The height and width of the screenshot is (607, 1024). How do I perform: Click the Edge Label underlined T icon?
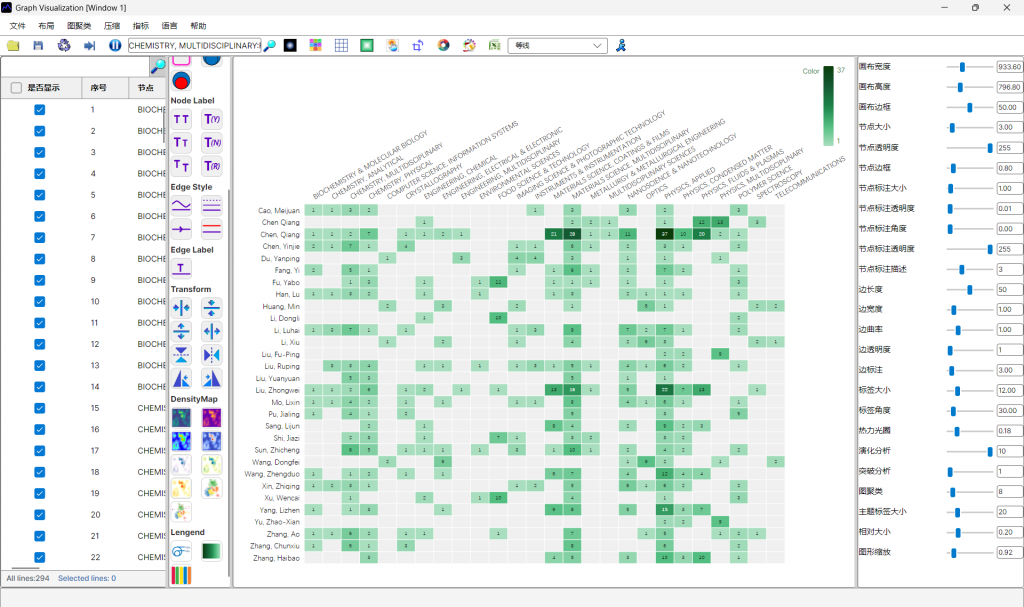(x=181, y=266)
